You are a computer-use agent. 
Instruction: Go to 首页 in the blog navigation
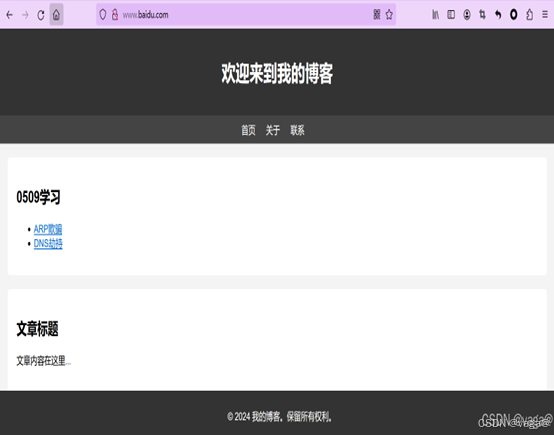pyautogui.click(x=248, y=130)
